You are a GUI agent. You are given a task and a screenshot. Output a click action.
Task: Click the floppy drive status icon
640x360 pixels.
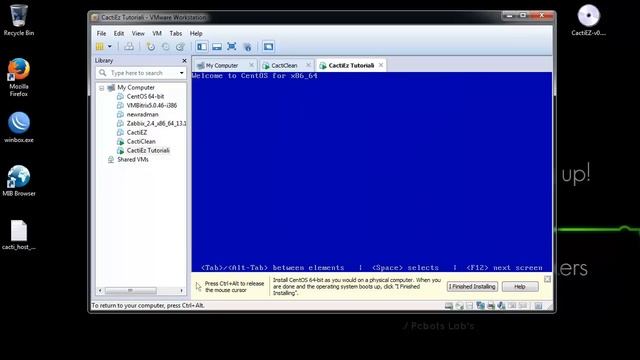(x=470, y=306)
